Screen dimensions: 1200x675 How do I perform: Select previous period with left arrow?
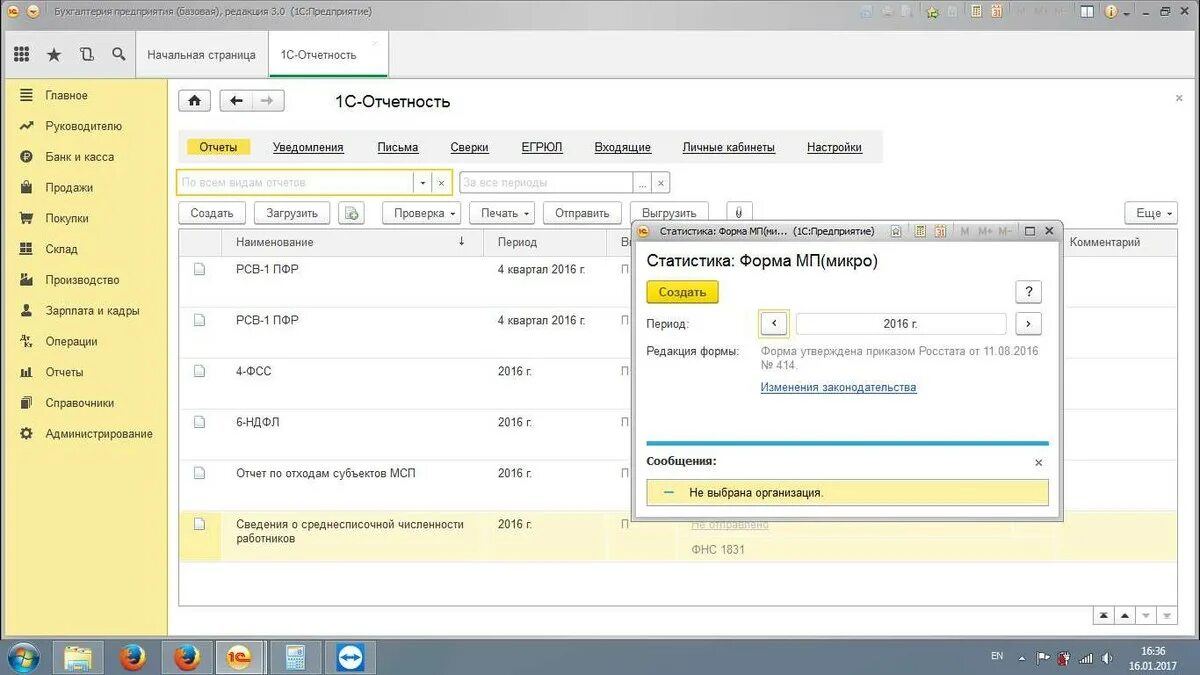775,324
